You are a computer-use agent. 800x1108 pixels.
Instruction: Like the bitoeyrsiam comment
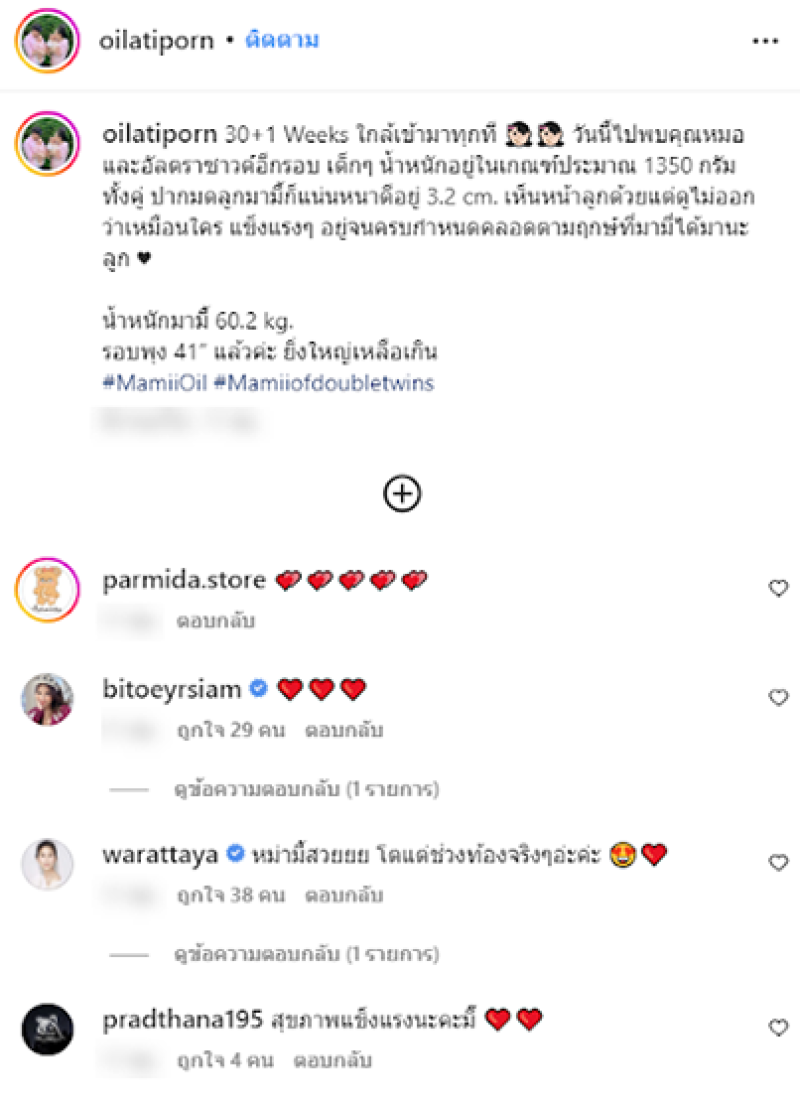coord(778,697)
